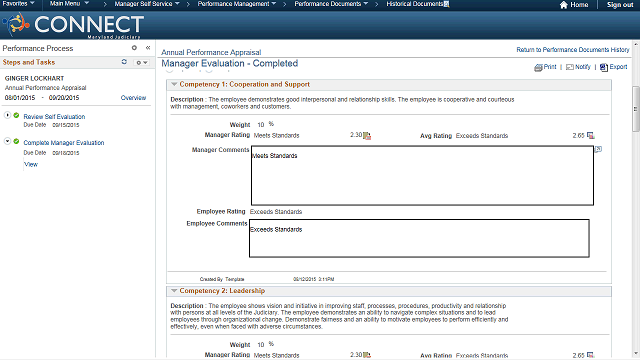Click the View link under Manager Evaluation
Screen dimensions: 640x360
(x=31, y=164)
